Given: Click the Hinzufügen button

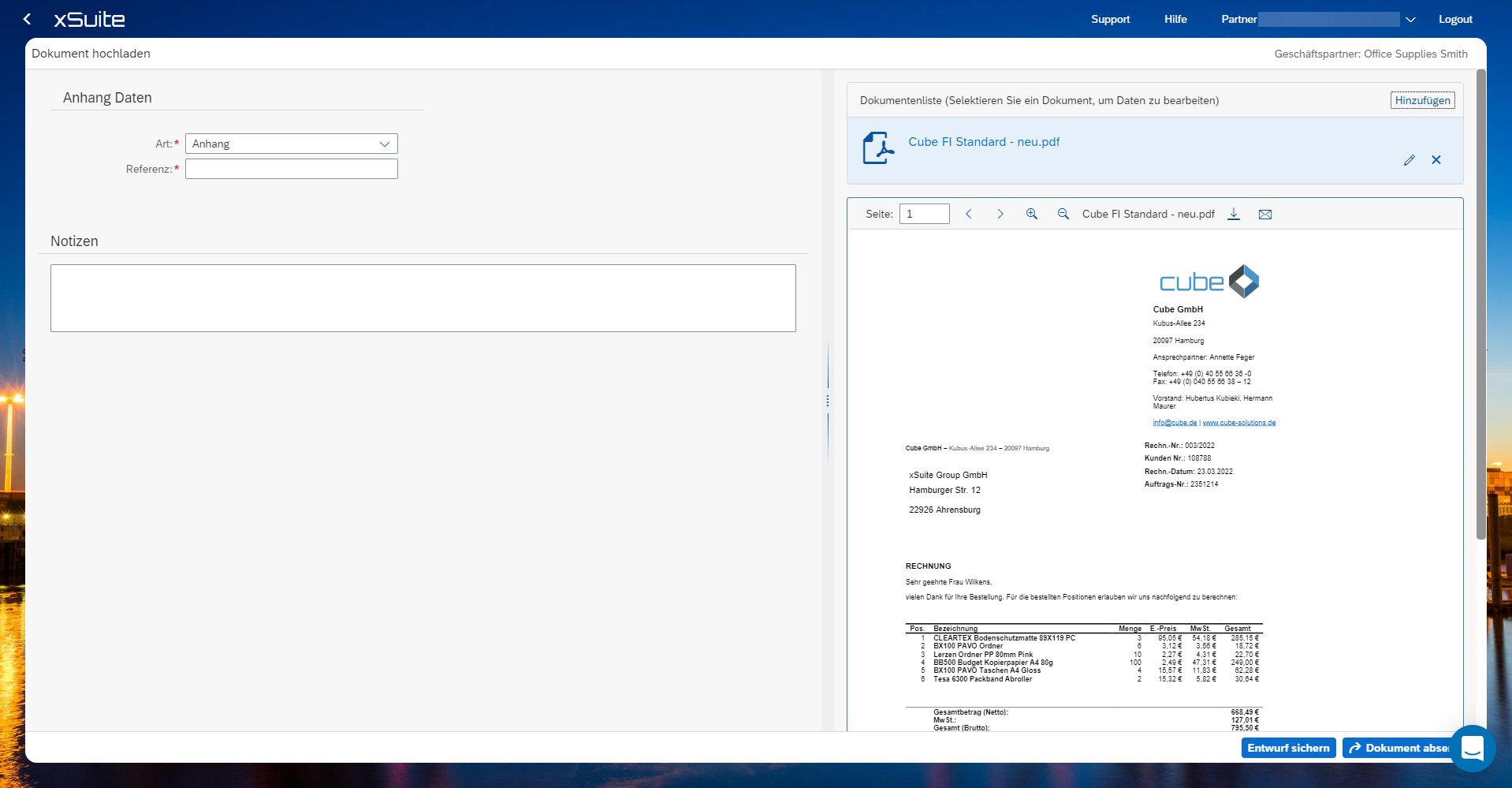Looking at the screenshot, I should pos(1422,100).
